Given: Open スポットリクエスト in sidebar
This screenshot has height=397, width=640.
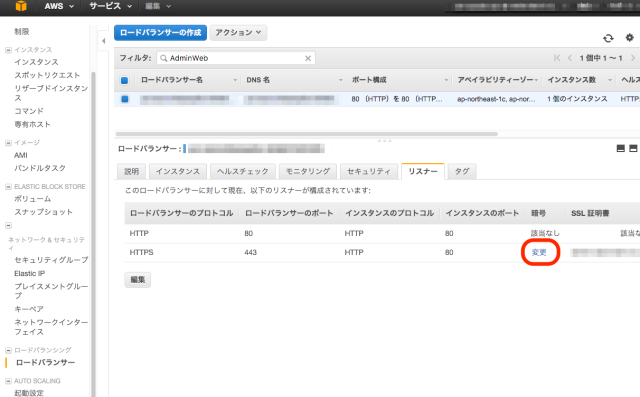Looking at the screenshot, I should pos(47,75).
